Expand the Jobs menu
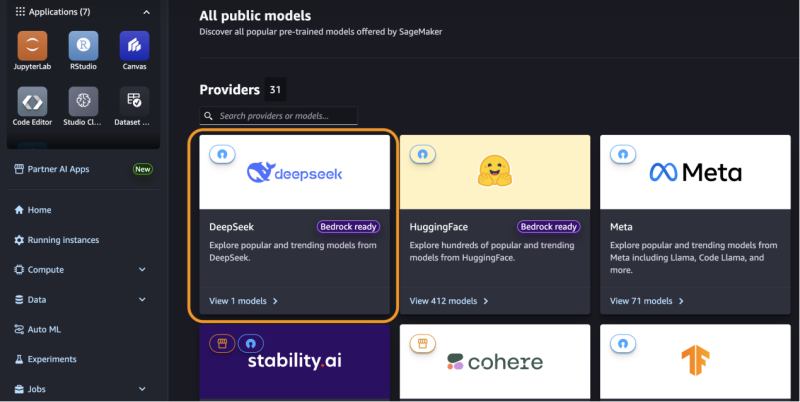The height and width of the screenshot is (402, 800). [x=142, y=389]
